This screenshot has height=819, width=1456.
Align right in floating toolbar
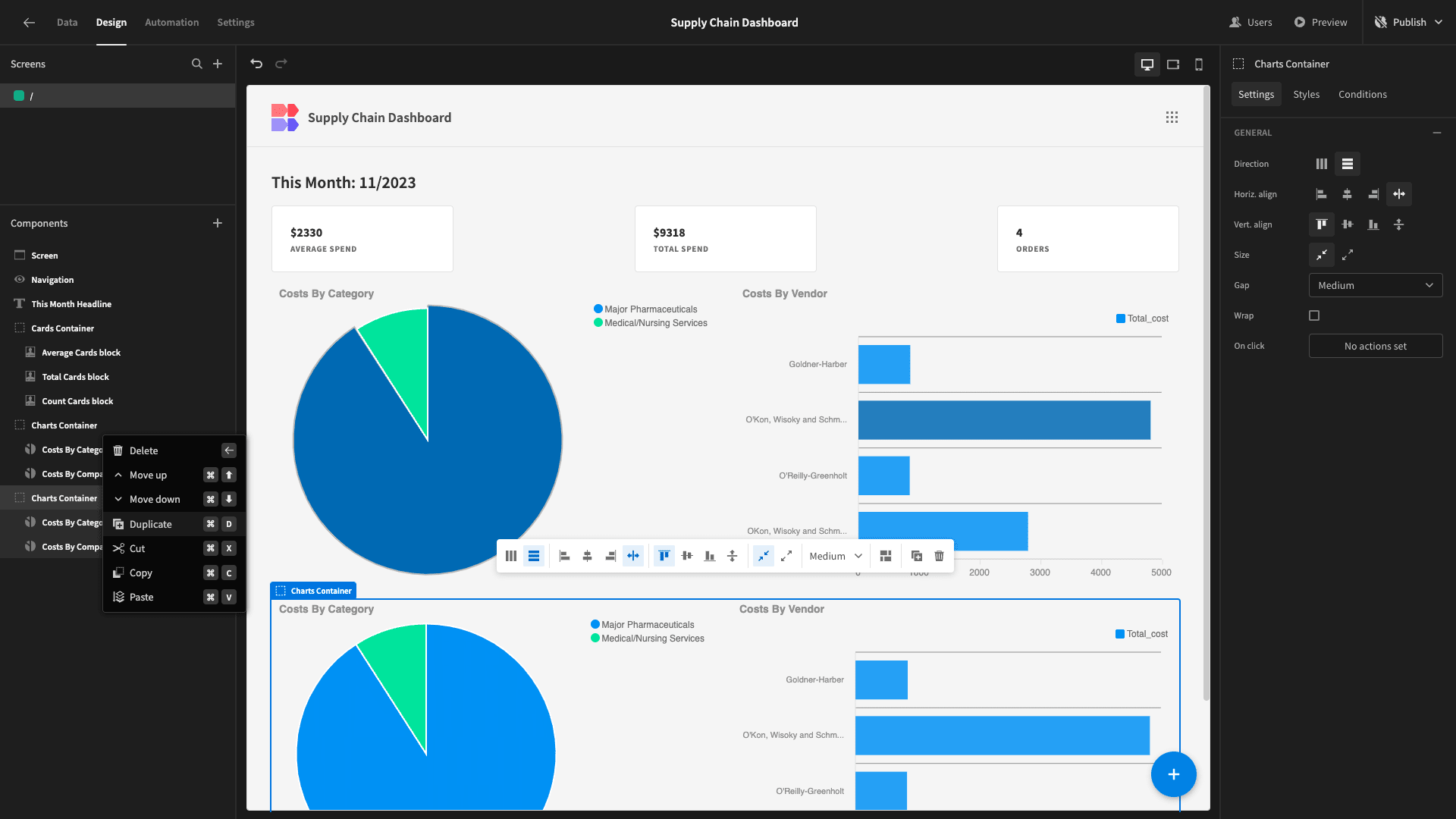point(610,556)
